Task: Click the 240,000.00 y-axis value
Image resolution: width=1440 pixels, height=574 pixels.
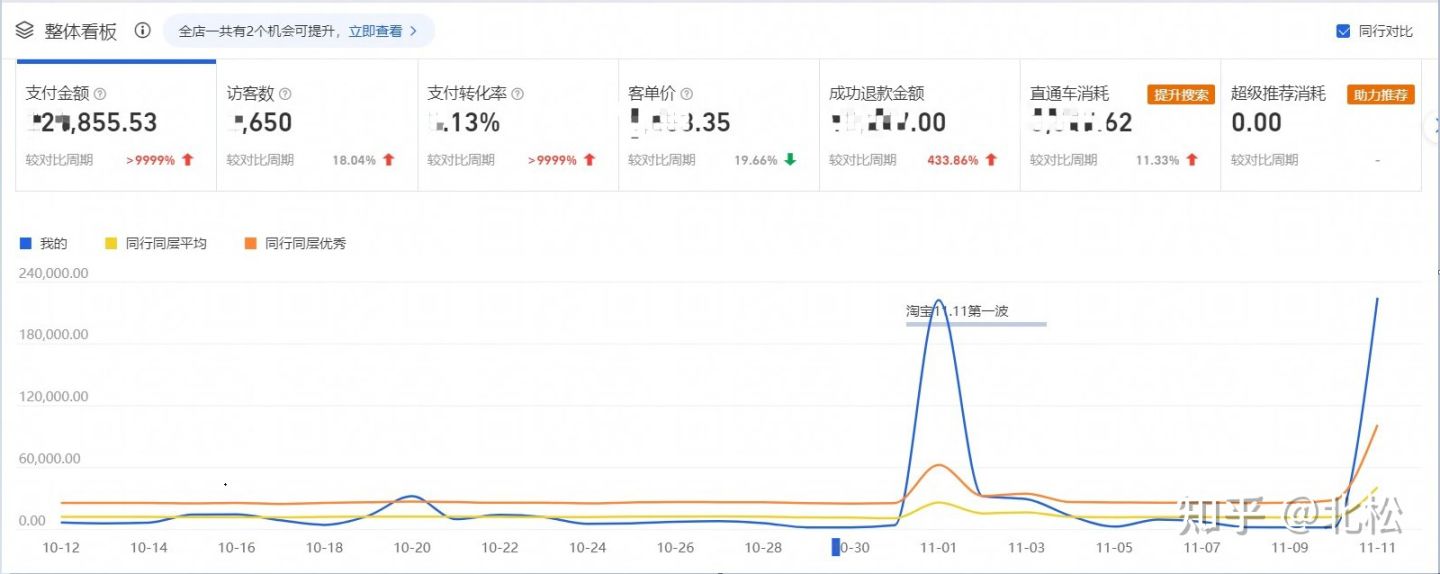Action: coord(54,273)
